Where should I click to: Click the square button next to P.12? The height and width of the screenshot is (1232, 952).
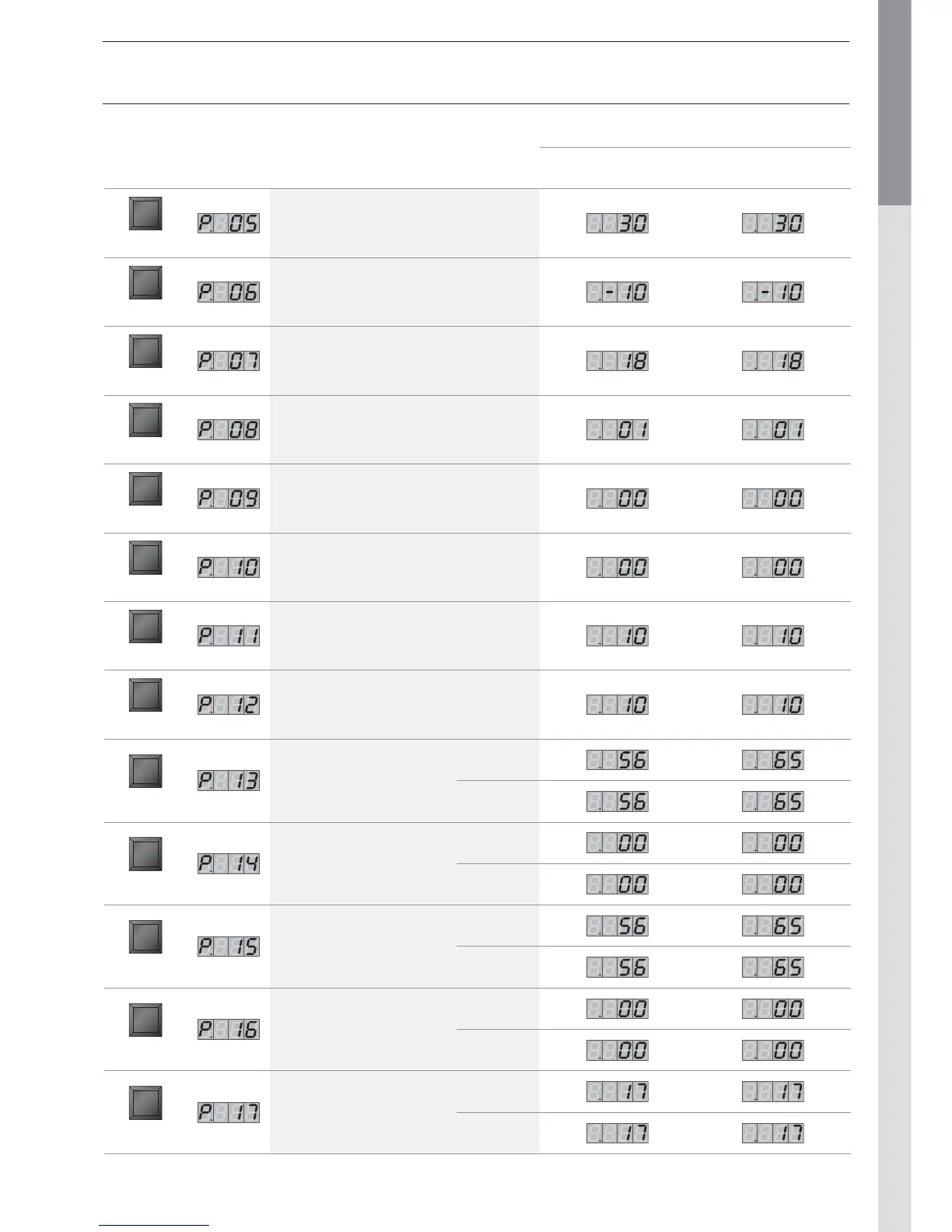(145, 695)
